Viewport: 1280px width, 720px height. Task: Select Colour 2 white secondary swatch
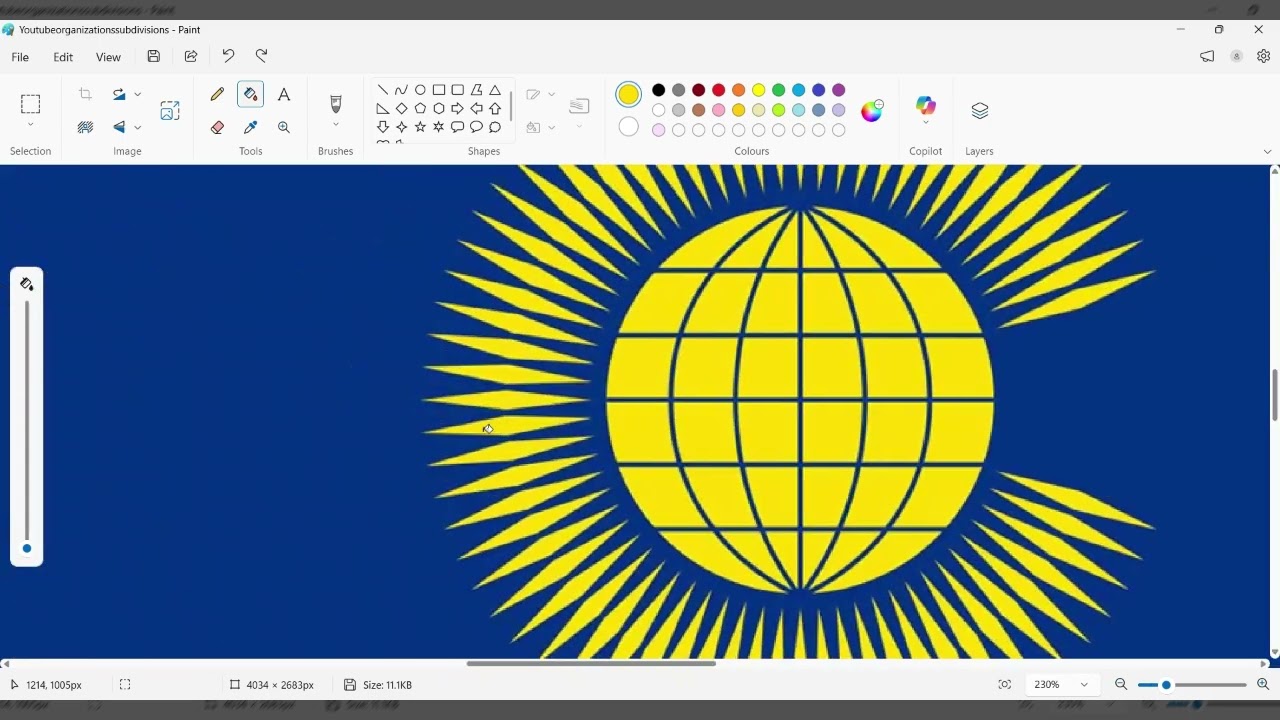pos(629,127)
